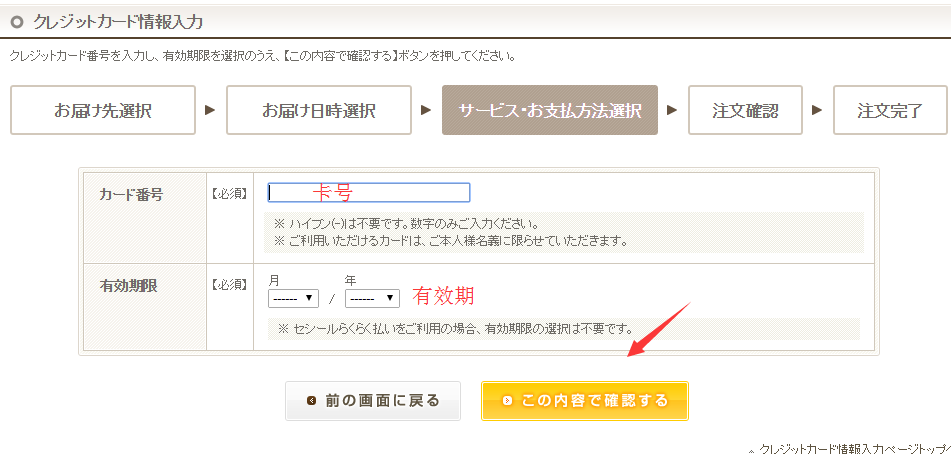Select the 注文完了 step
The width and height of the screenshot is (951, 454).
tap(889, 110)
